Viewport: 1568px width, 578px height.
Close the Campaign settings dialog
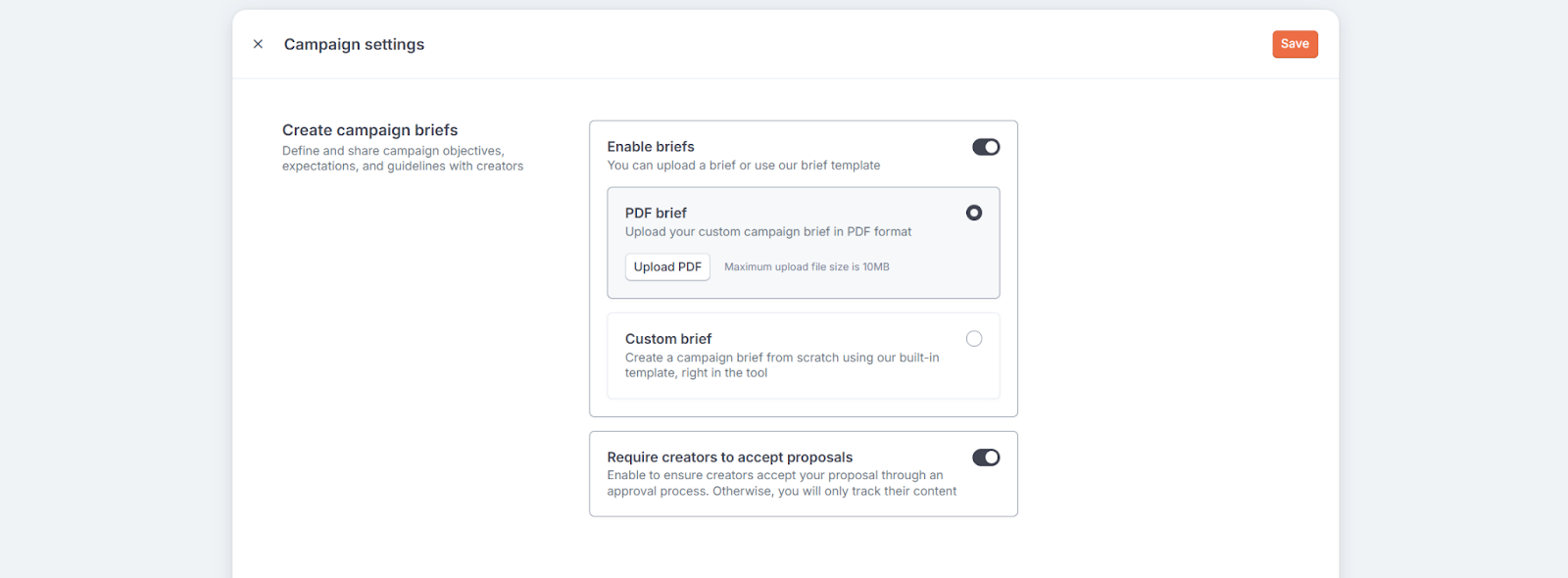point(258,44)
